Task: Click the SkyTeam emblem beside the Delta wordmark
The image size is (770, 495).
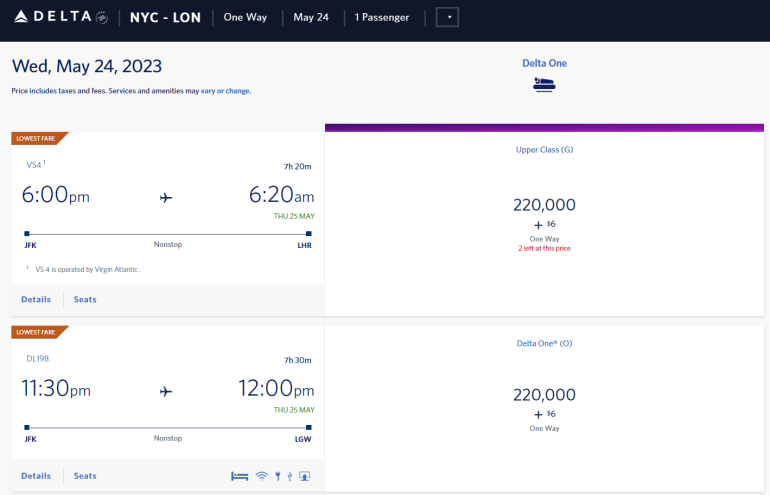Action: pos(102,17)
